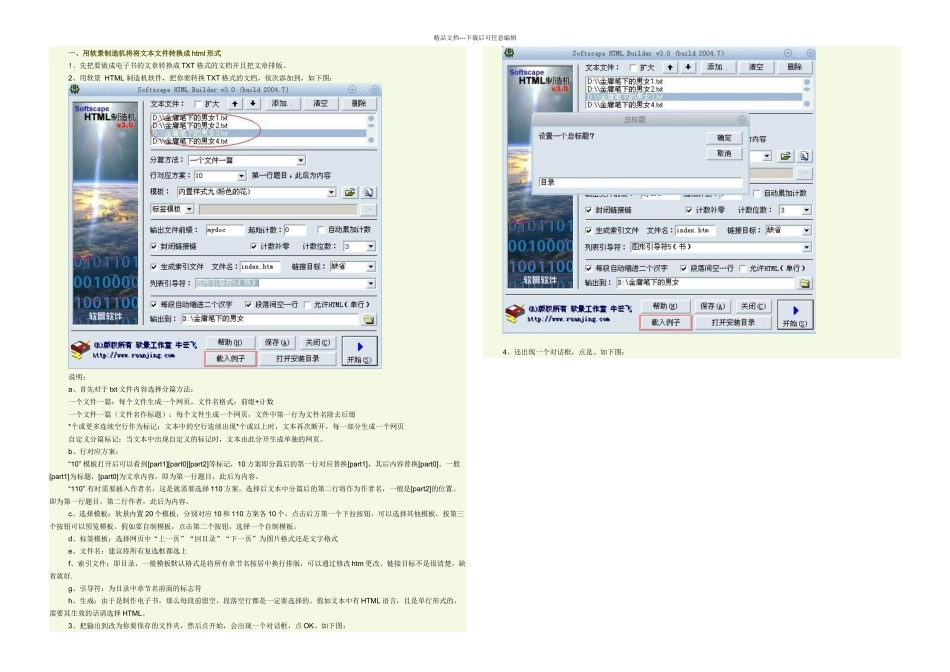Click move-up arrow in left HTML Builder window

tap(235, 104)
